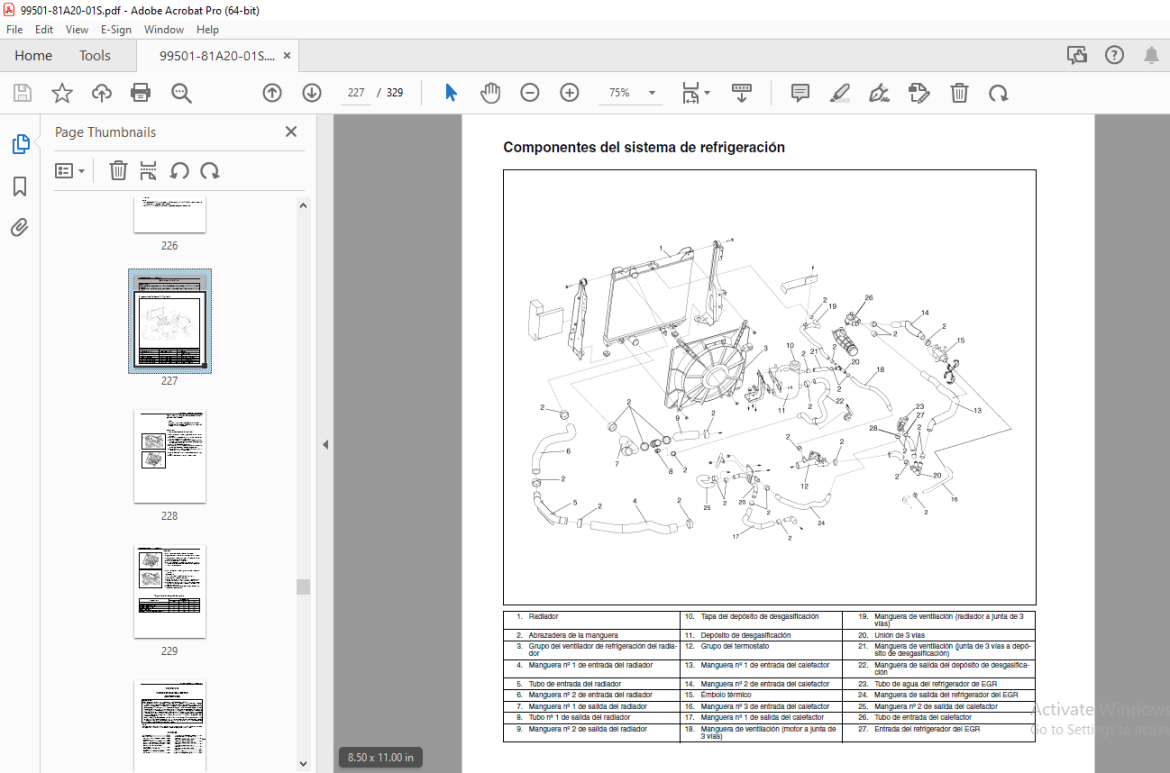Click the Save file icon
Viewport: 1170px width, 773px height.
point(22,93)
